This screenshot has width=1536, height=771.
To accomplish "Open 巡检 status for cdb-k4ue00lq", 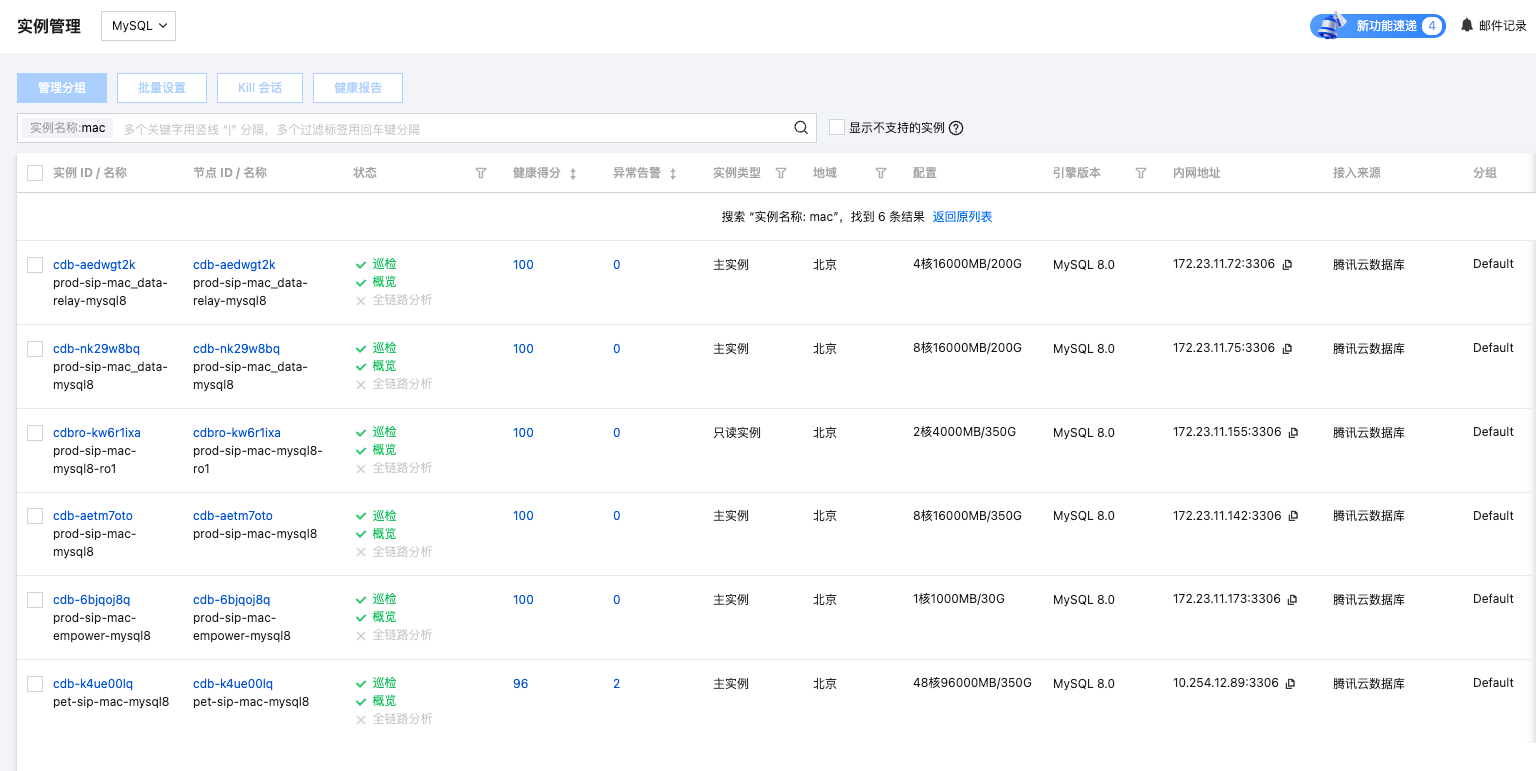I will tap(384, 683).
